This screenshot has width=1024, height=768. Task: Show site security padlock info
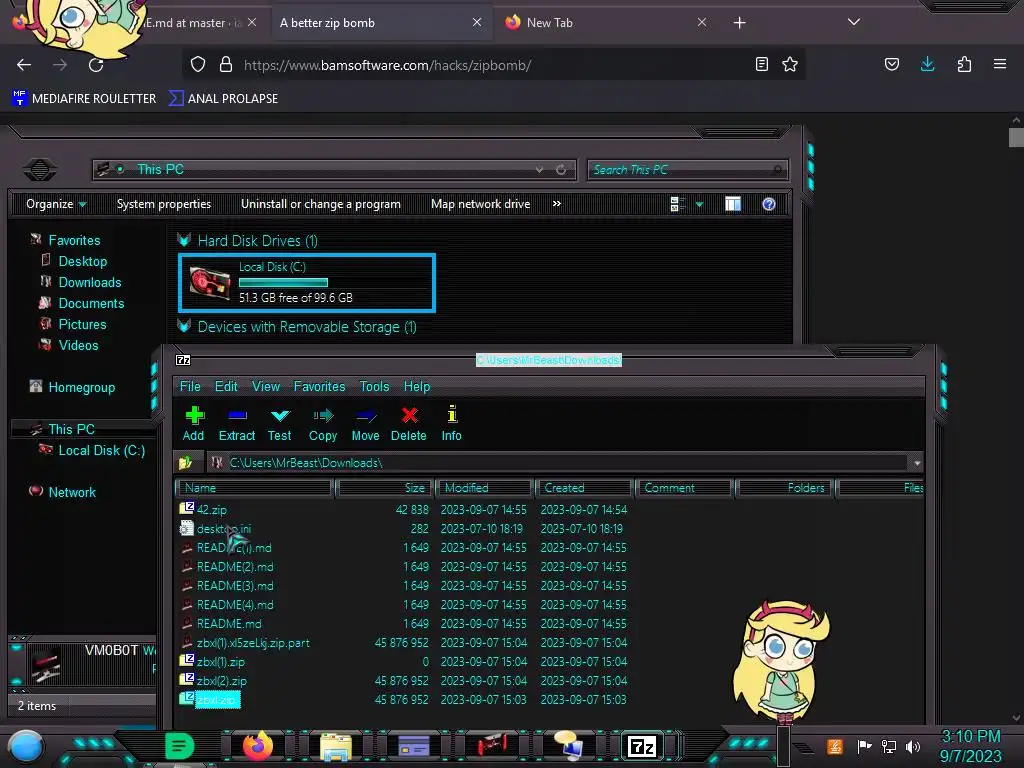[x=225, y=65]
